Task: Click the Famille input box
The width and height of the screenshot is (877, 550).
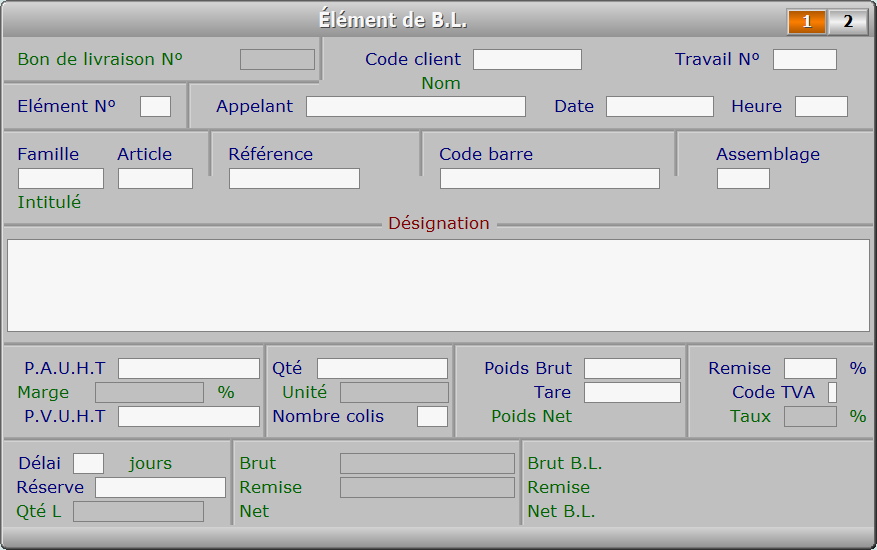Action: pos(61,178)
